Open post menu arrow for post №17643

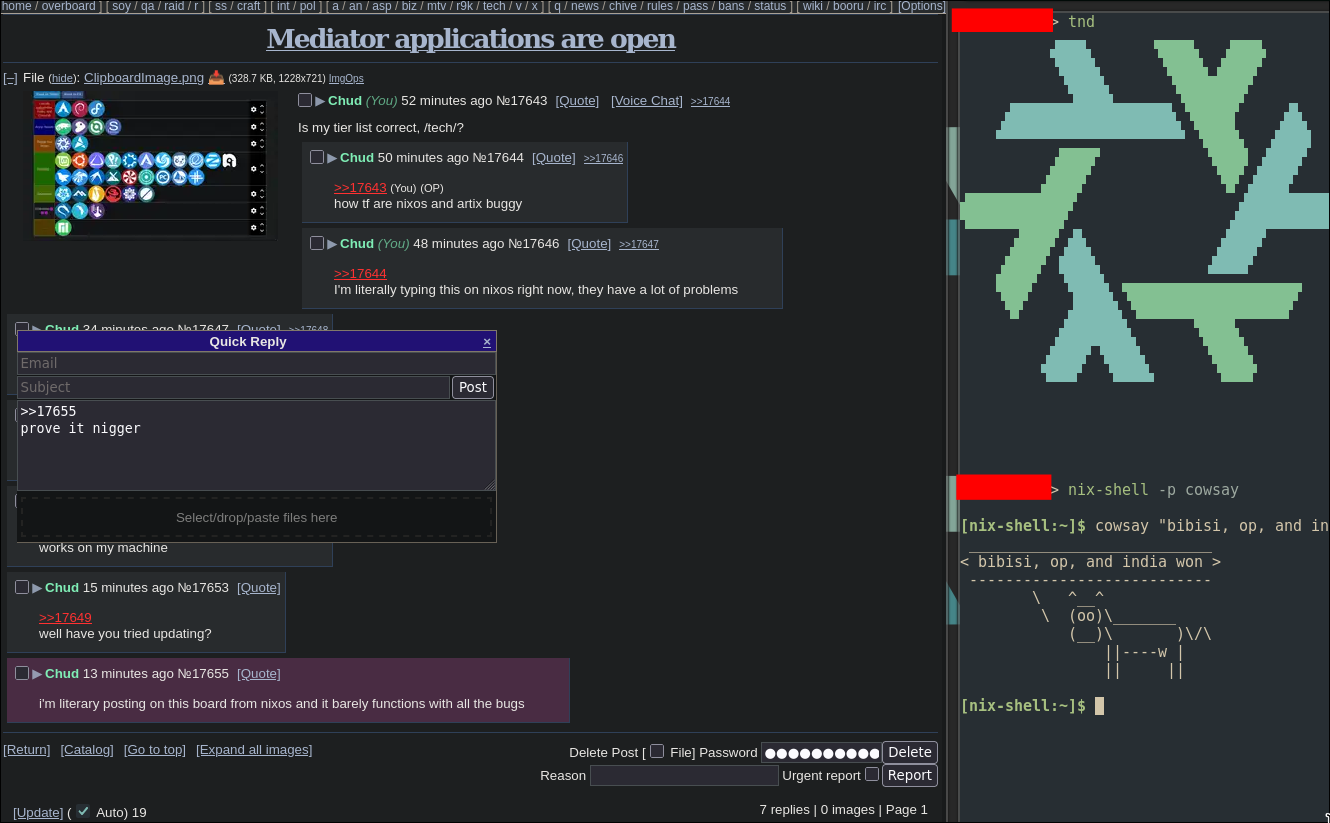[320, 101]
